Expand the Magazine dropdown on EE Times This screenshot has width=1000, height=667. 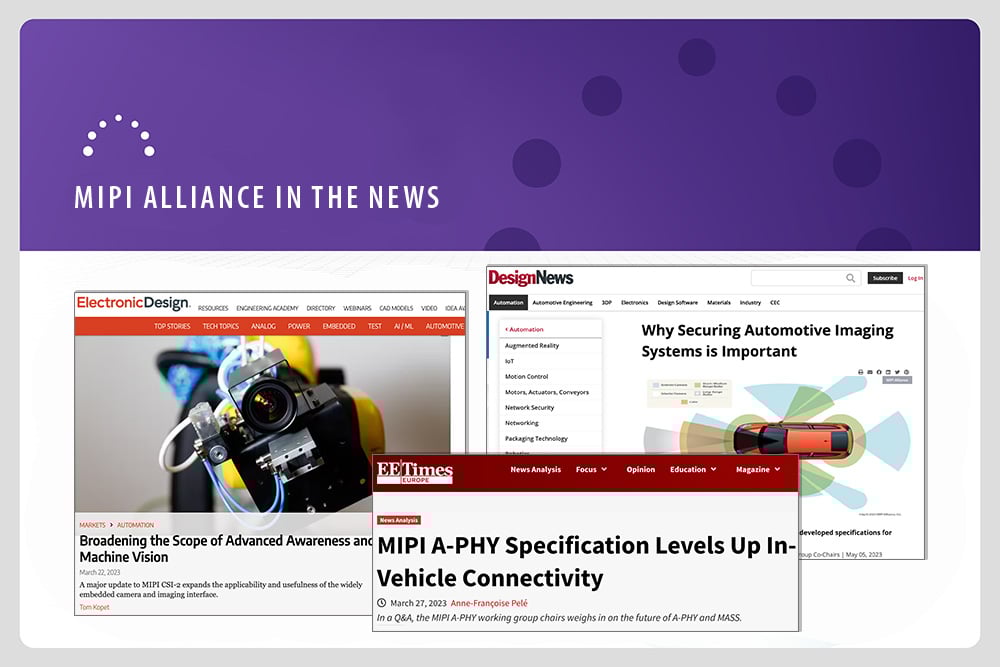(x=757, y=469)
